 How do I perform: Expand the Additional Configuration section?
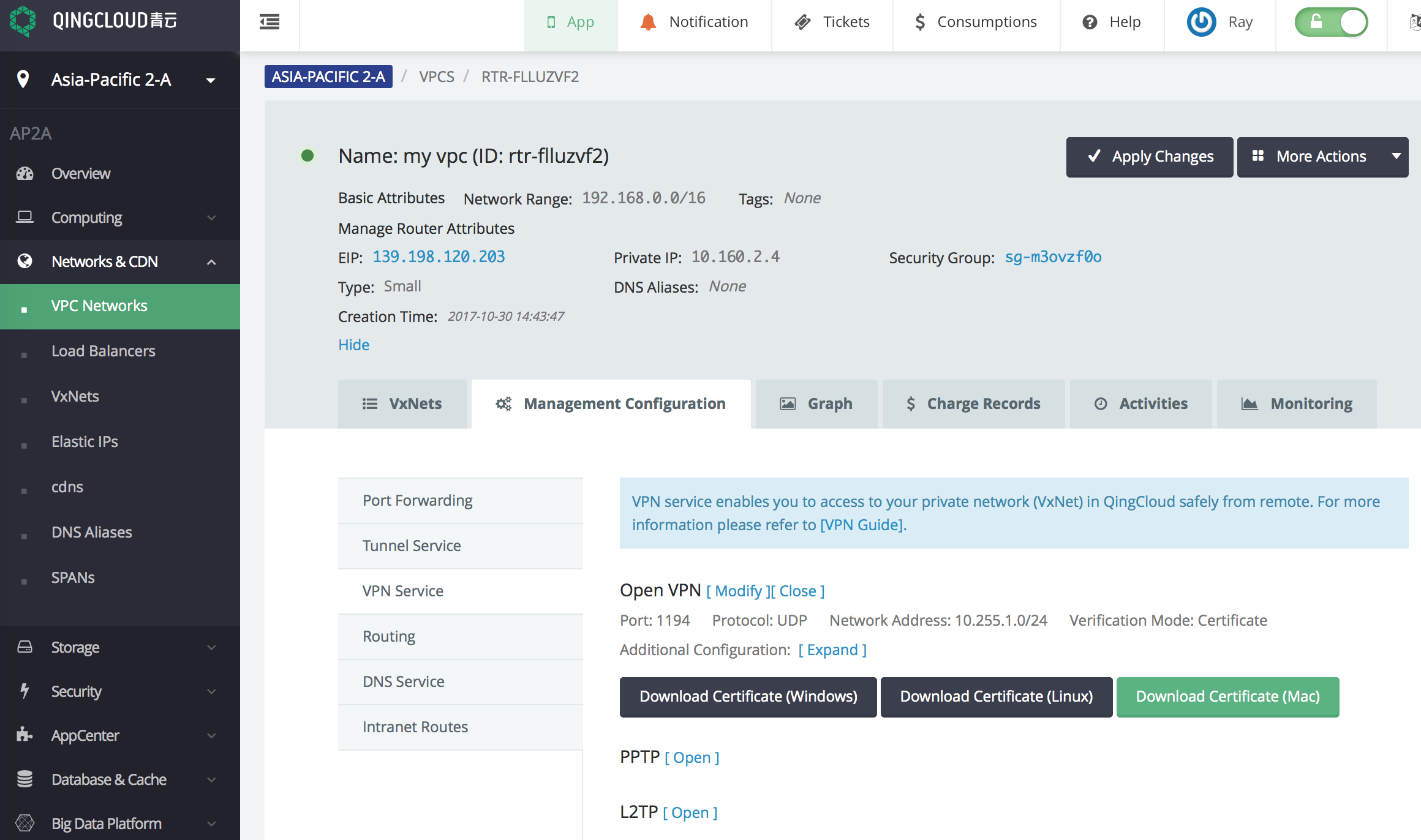(834, 649)
